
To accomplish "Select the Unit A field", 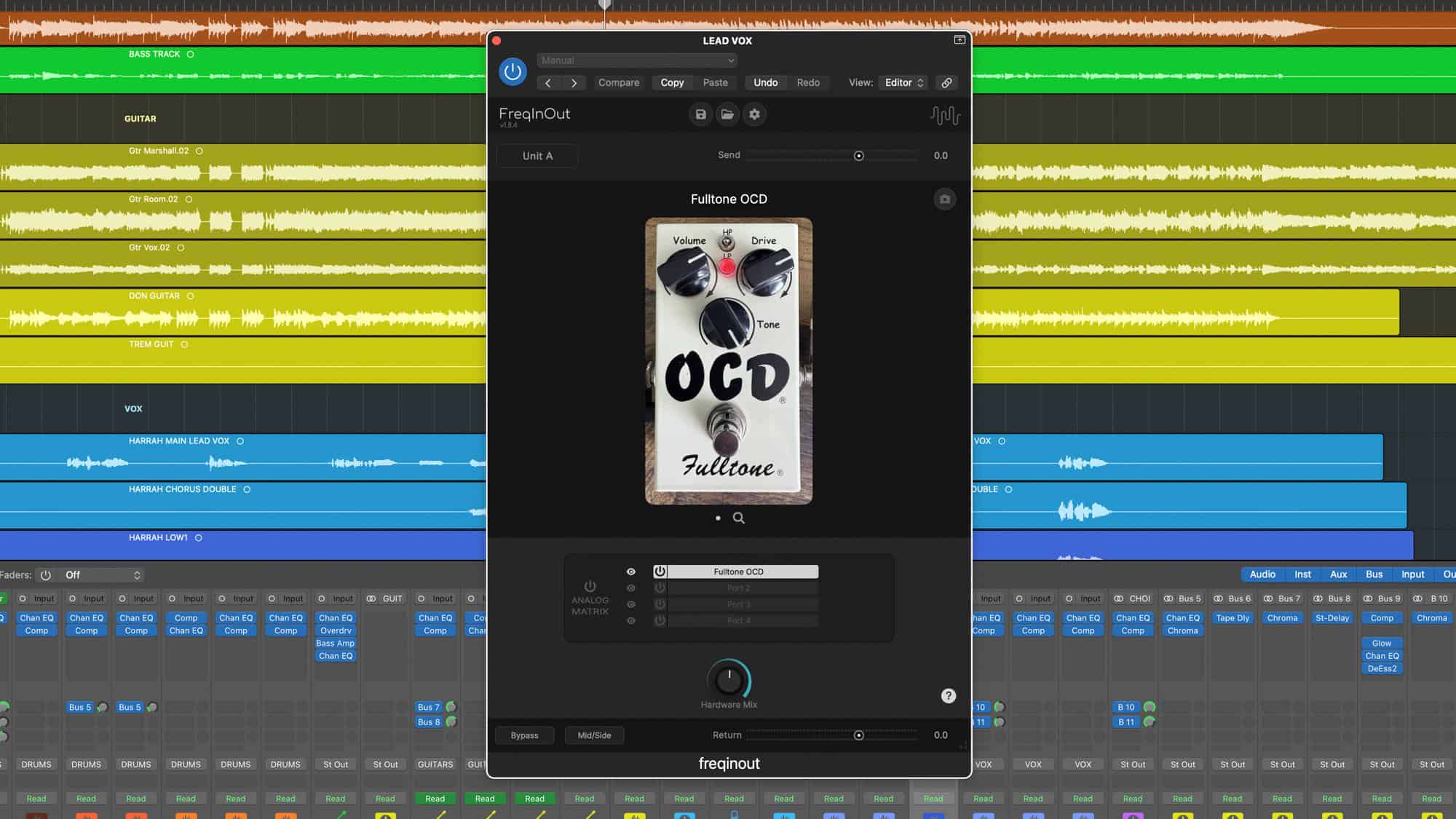I will (537, 156).
